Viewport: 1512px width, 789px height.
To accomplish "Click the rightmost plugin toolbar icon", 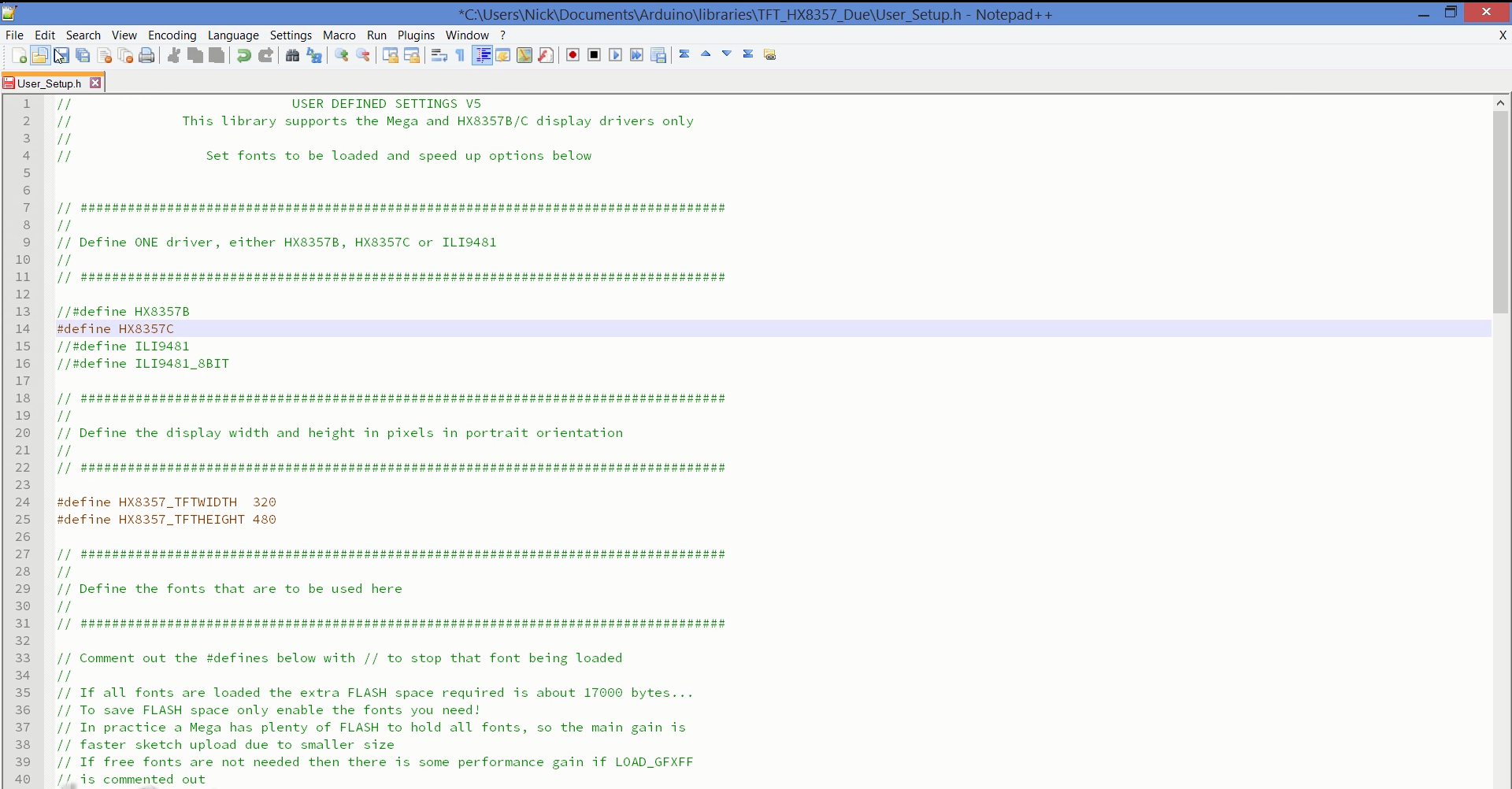I will pos(770,54).
